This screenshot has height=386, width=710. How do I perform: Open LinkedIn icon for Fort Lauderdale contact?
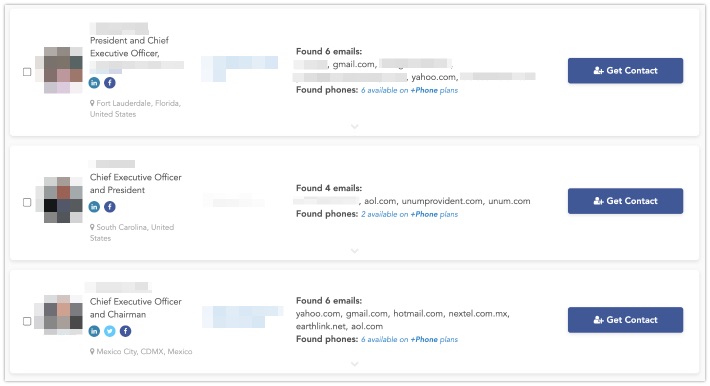pyautogui.click(x=94, y=83)
